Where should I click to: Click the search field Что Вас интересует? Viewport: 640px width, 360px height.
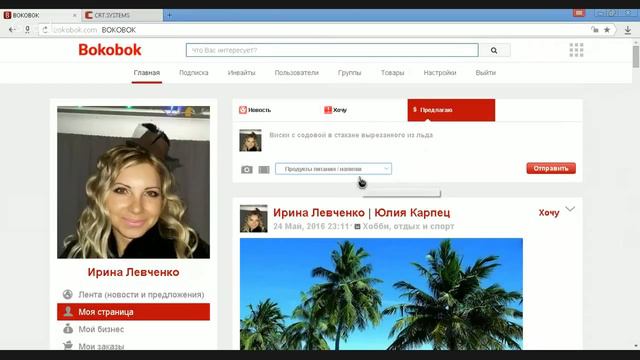coord(332,50)
